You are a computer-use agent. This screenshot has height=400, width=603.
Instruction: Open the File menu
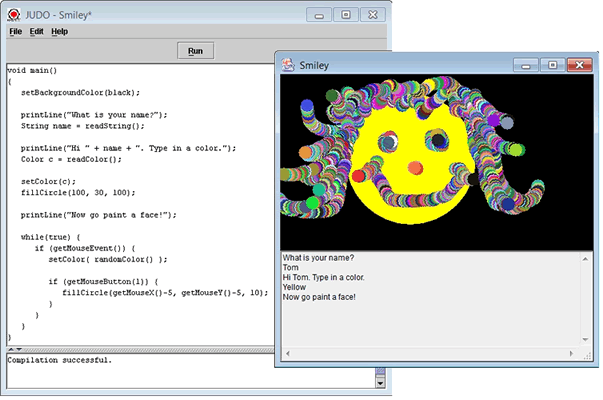[16, 31]
